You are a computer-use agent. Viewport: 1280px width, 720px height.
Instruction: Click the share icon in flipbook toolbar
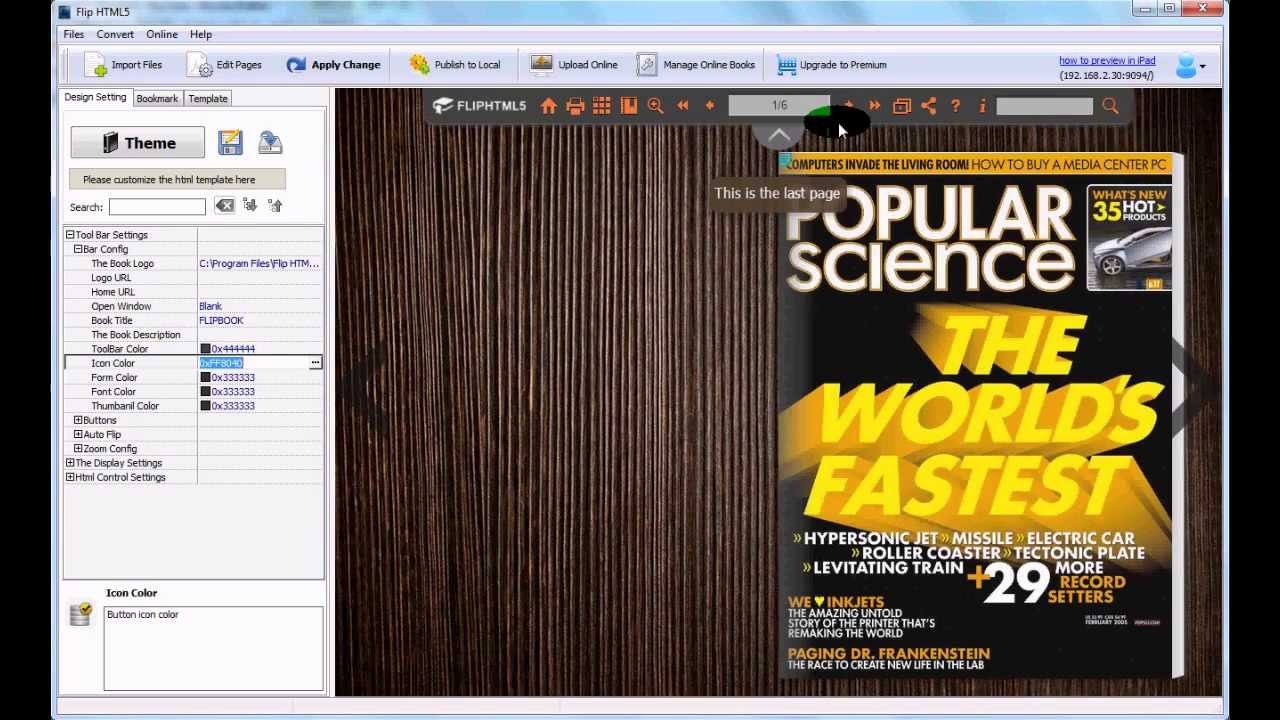tap(929, 106)
